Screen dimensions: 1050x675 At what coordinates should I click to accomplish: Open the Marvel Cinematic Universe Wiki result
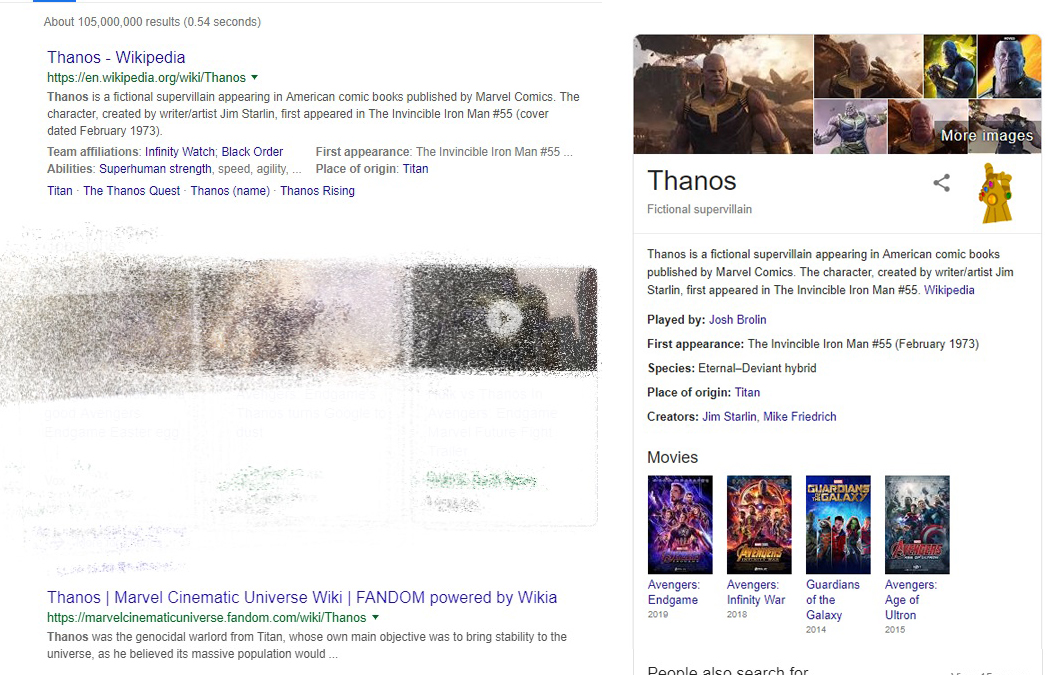tap(301, 597)
